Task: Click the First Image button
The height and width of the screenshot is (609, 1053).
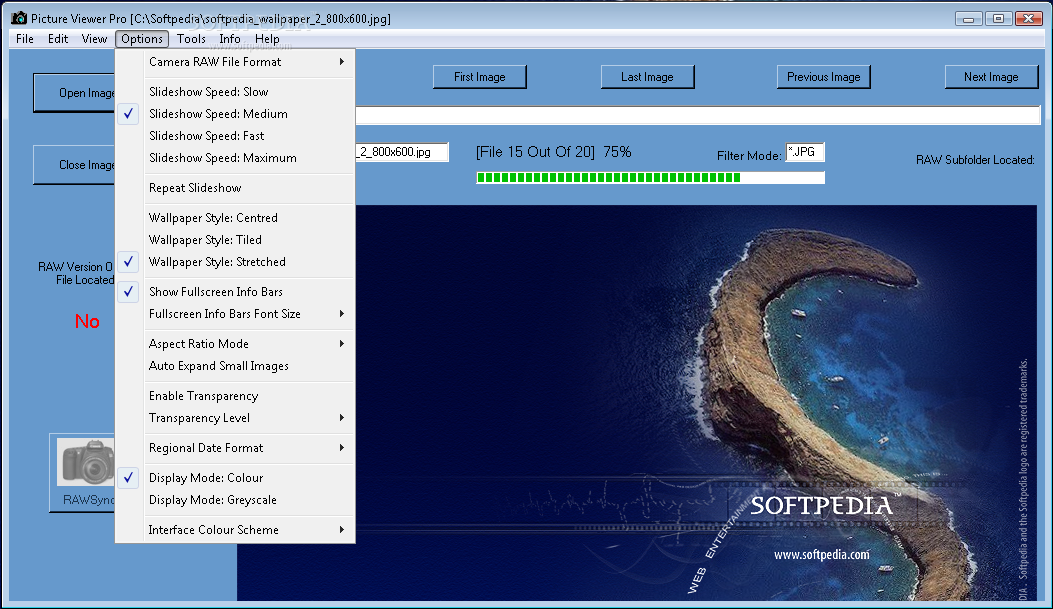Action: (x=479, y=77)
